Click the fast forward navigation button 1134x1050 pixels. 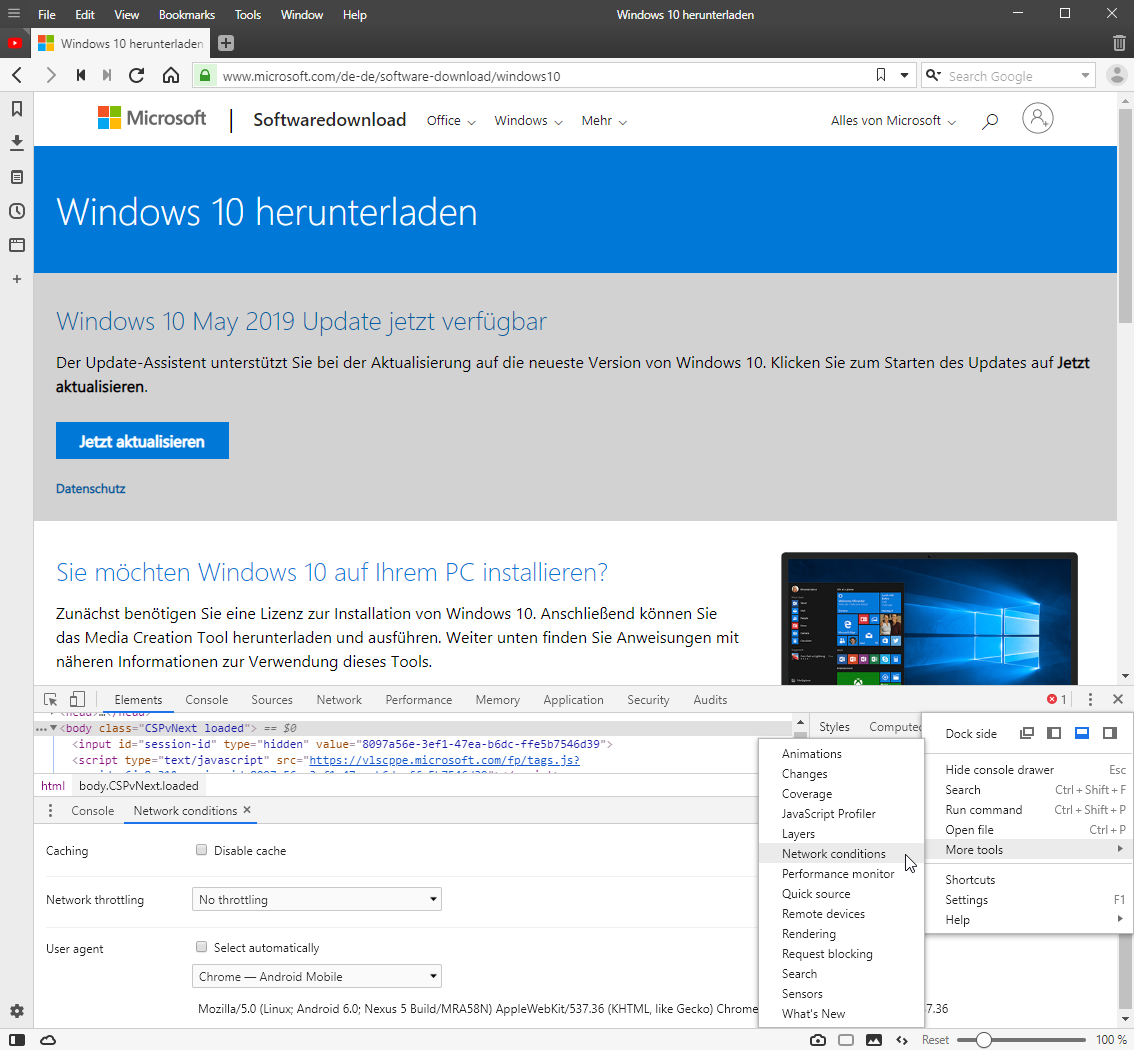click(x=107, y=75)
